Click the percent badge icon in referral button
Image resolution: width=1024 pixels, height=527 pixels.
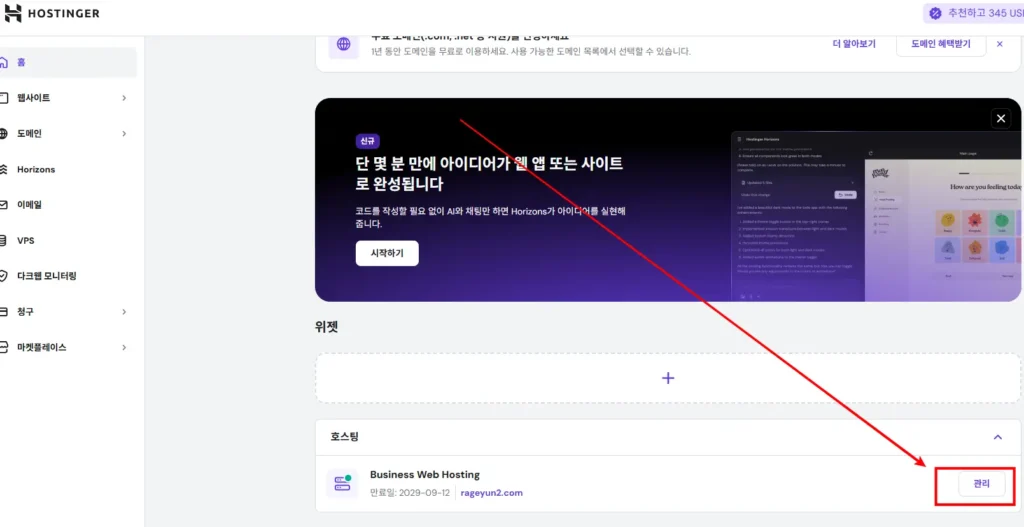[x=936, y=13]
